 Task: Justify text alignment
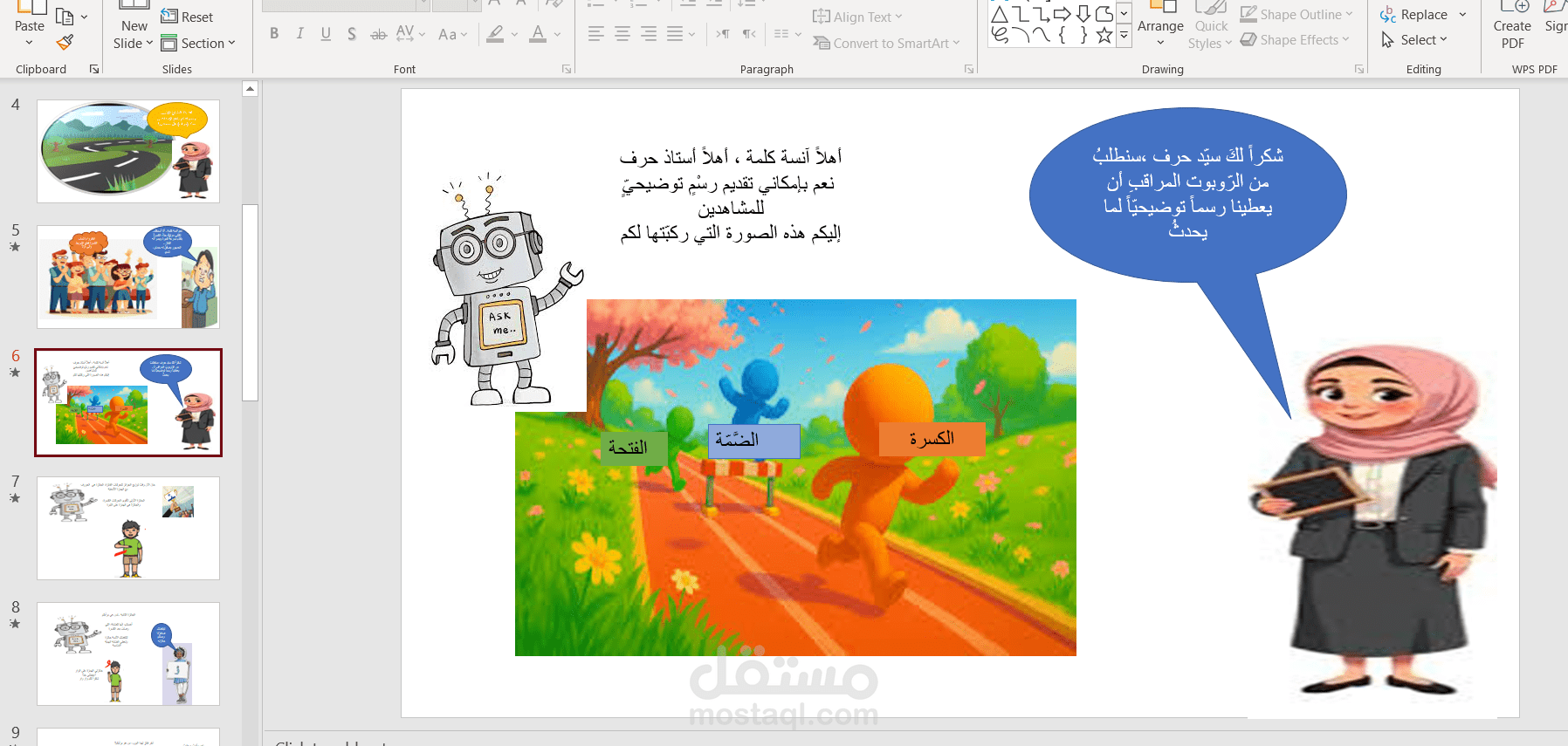click(x=675, y=34)
